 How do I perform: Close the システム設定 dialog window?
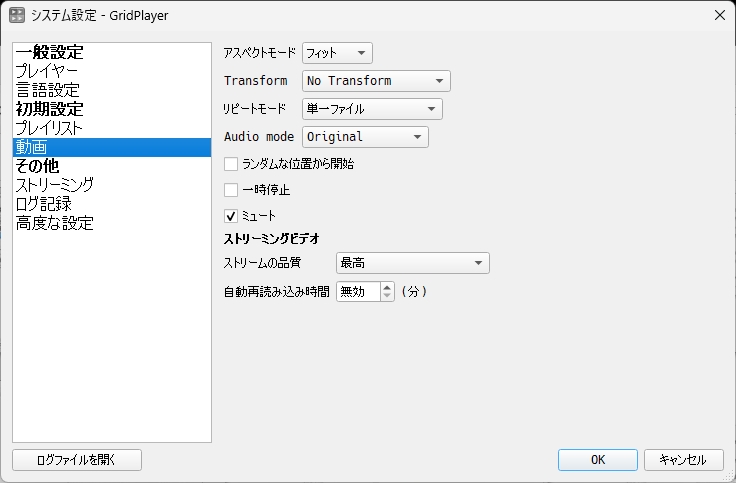718,15
